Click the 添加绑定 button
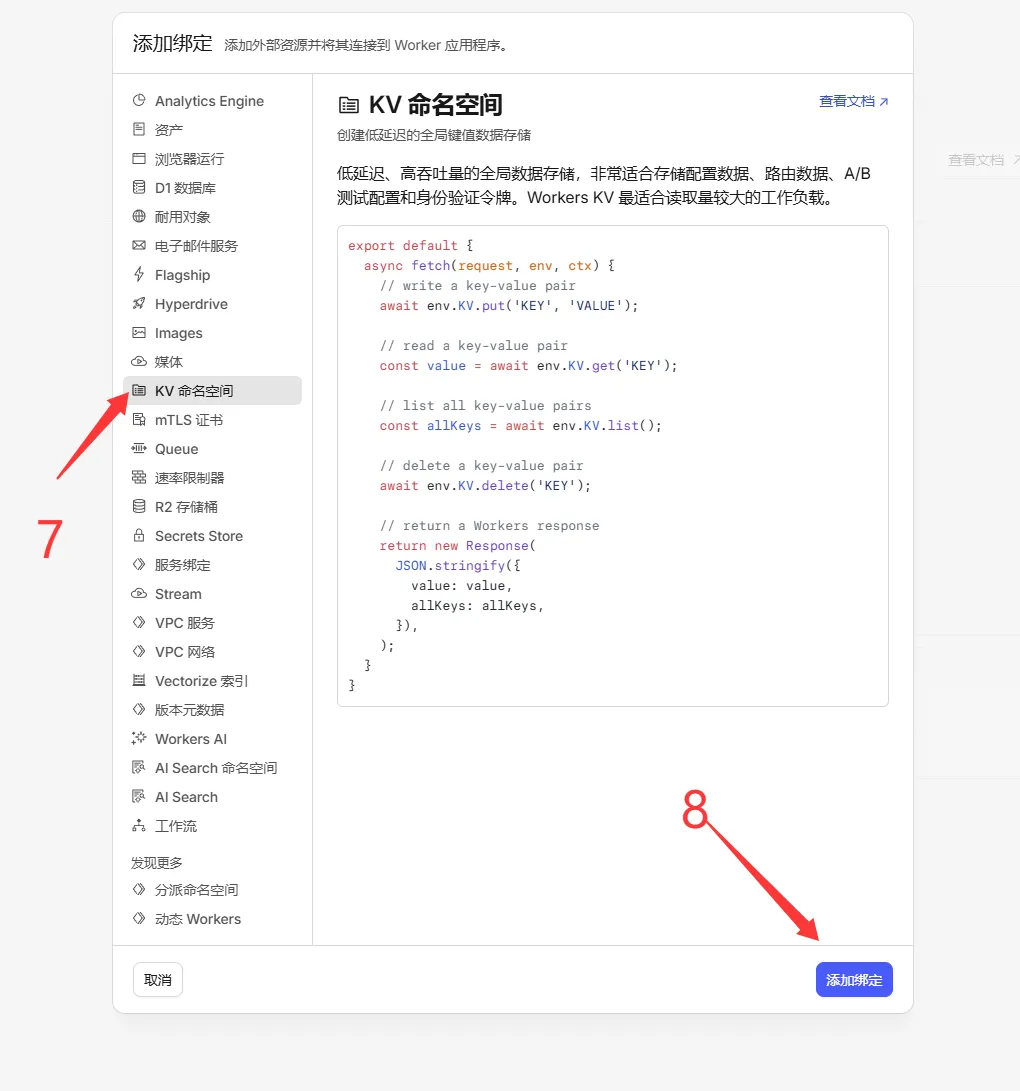 click(x=854, y=980)
